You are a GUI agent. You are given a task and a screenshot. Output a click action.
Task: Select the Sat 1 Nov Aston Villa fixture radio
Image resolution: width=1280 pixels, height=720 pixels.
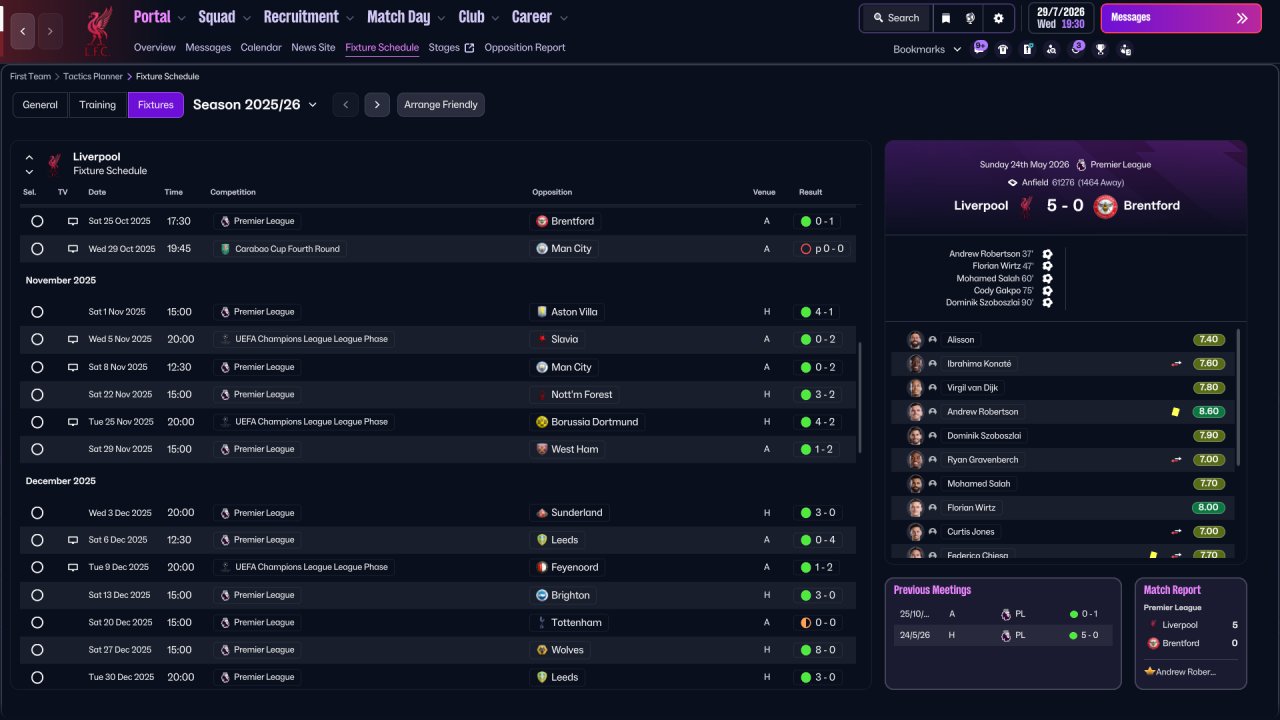pyautogui.click(x=37, y=312)
